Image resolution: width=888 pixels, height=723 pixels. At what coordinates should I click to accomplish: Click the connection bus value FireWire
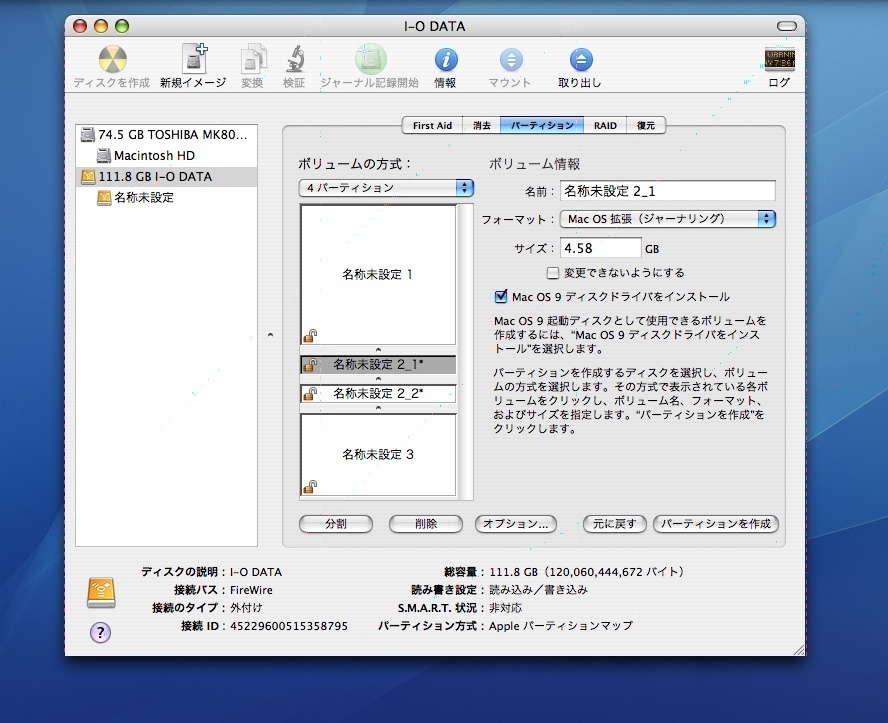(x=251, y=590)
